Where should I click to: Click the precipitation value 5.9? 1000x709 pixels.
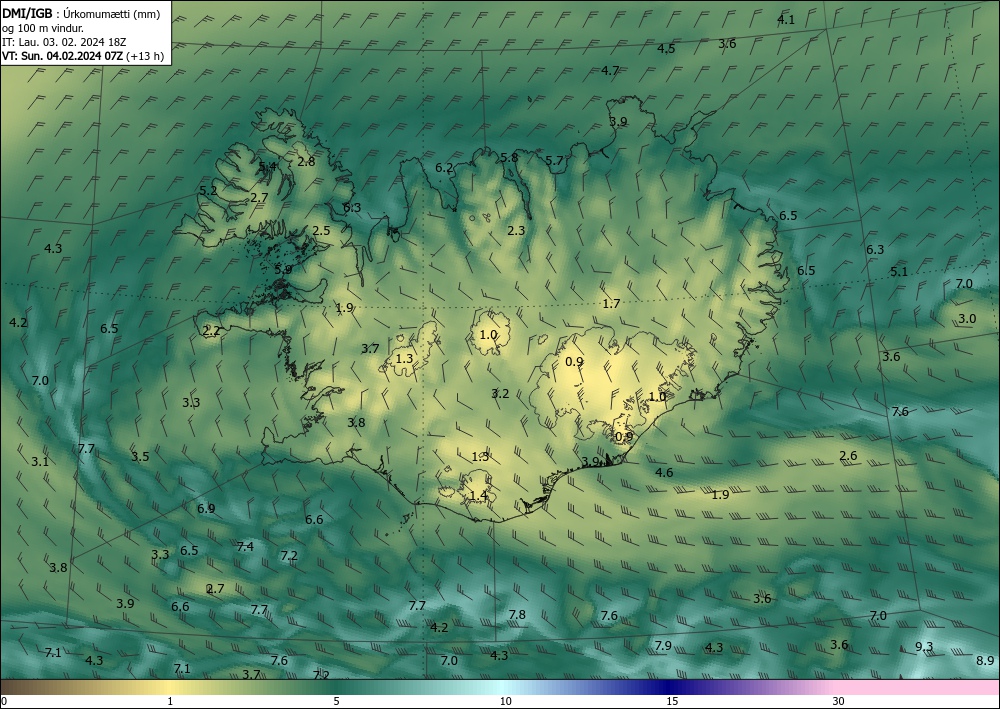(x=283, y=270)
